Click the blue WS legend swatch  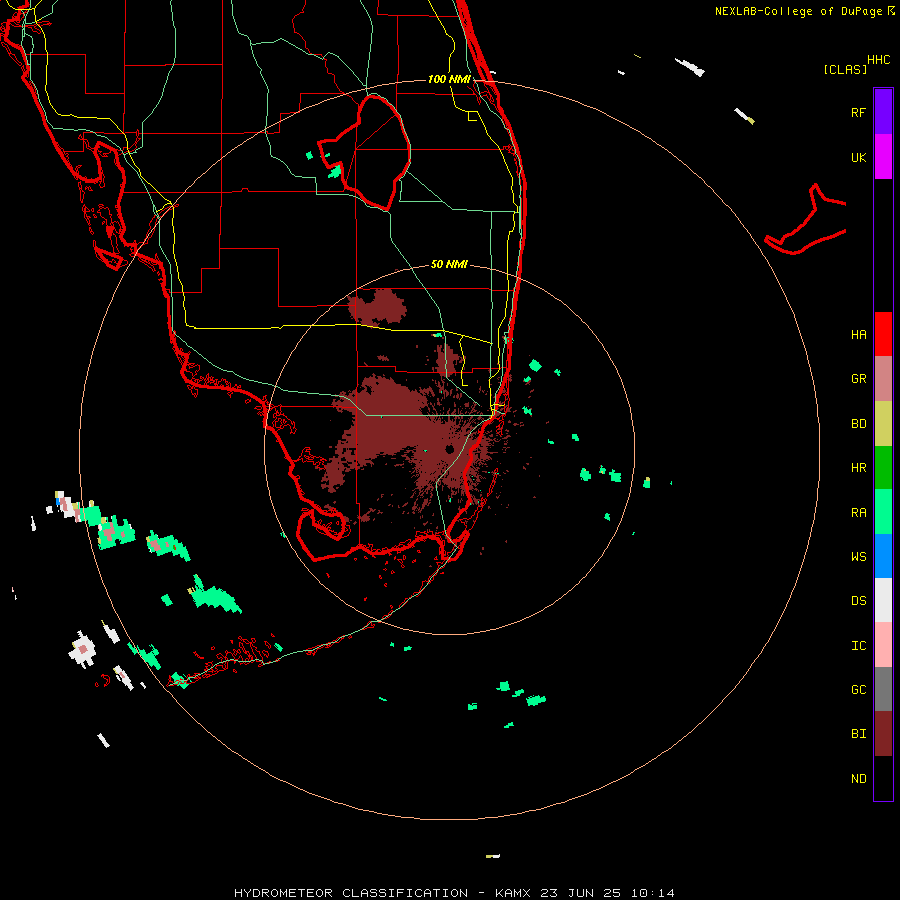(x=883, y=556)
